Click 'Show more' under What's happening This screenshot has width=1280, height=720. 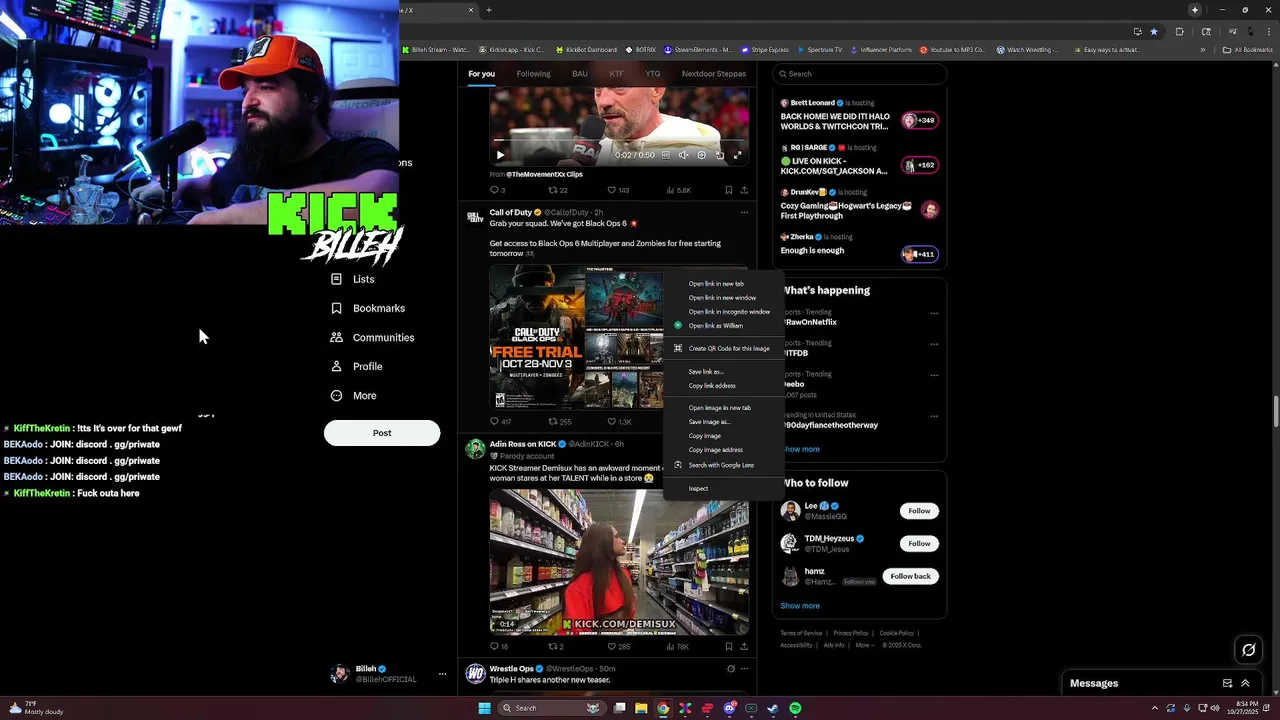pyautogui.click(x=800, y=449)
